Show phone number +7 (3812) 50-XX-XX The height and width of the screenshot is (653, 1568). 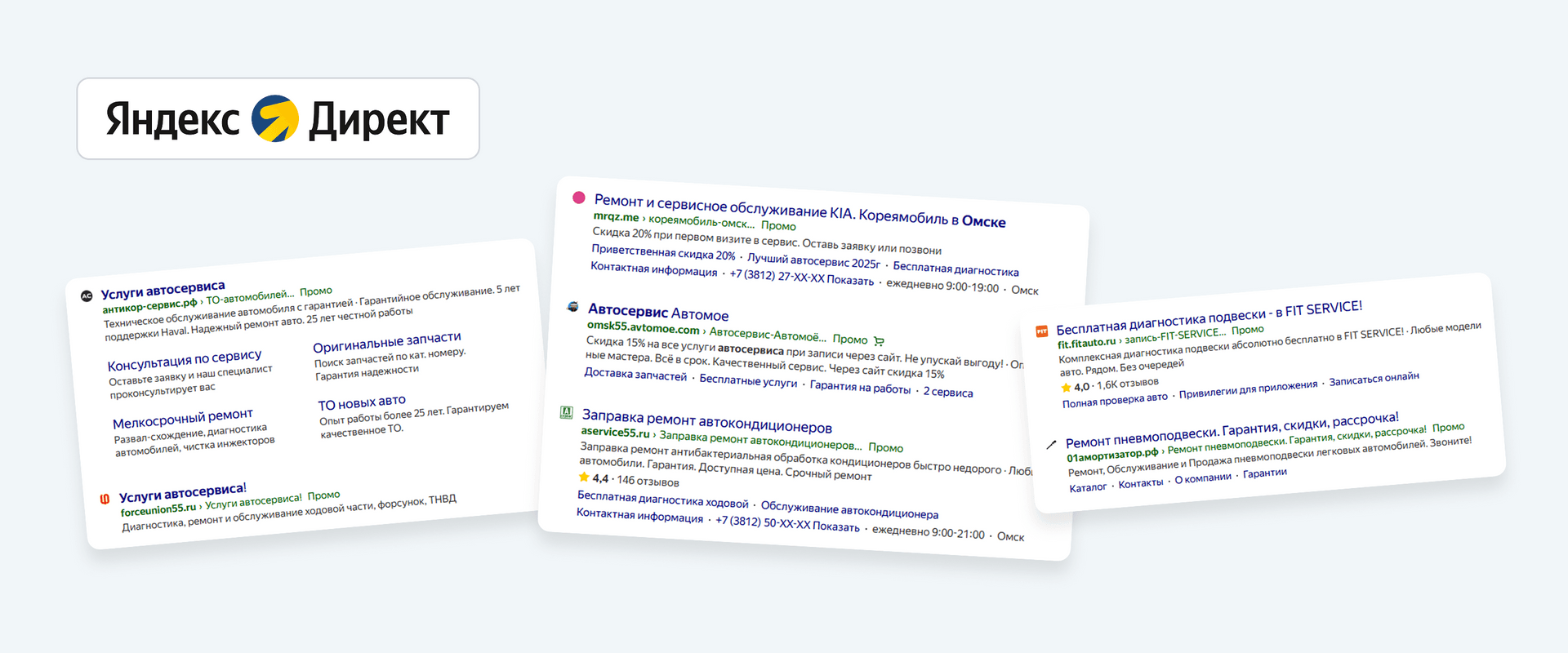[787, 524]
